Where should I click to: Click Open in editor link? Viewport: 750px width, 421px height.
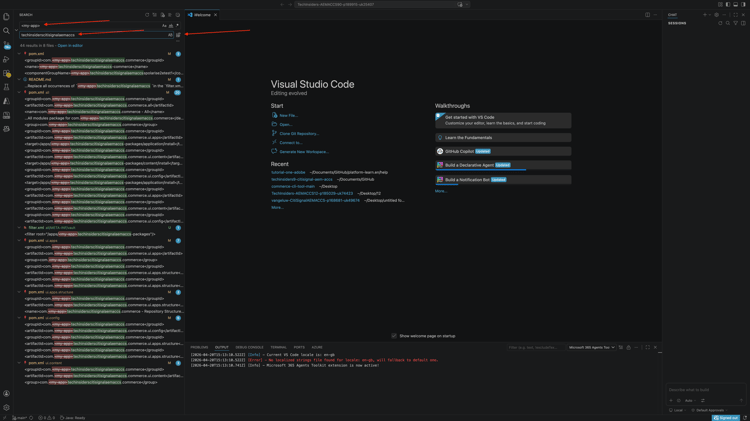(x=70, y=45)
